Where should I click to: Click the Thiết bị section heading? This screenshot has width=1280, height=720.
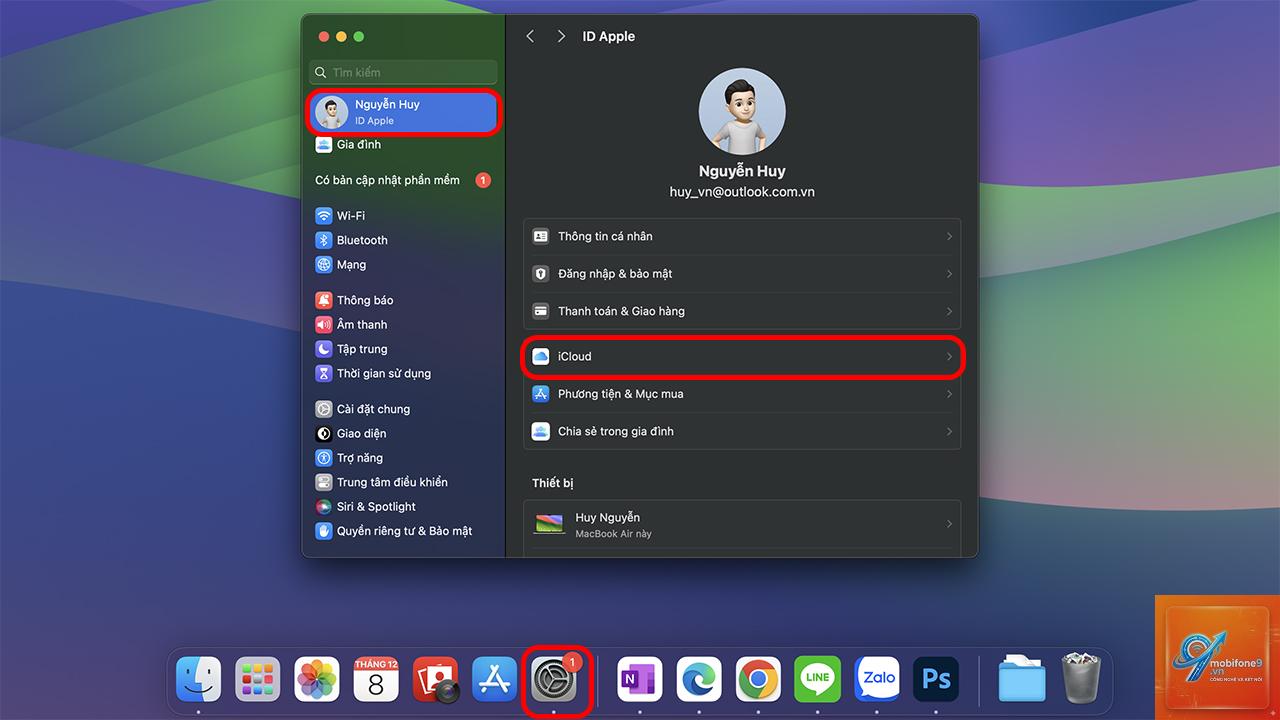pos(553,483)
